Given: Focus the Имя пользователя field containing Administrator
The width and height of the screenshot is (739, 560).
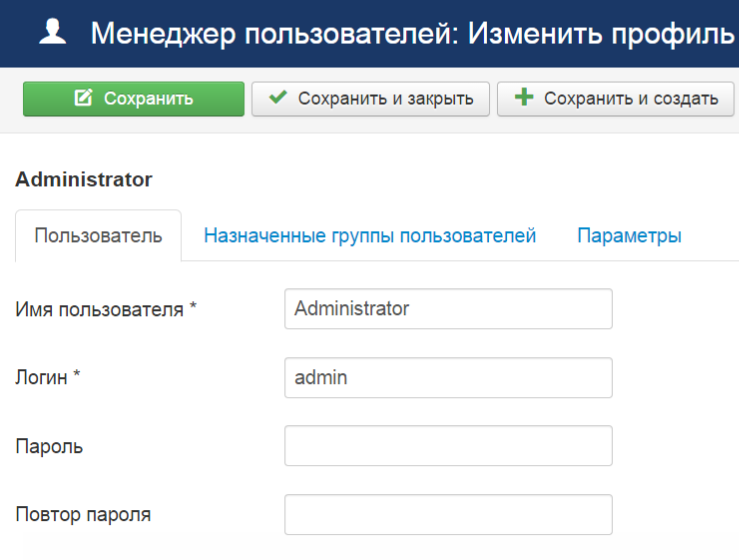Looking at the screenshot, I should pyautogui.click(x=448, y=309).
